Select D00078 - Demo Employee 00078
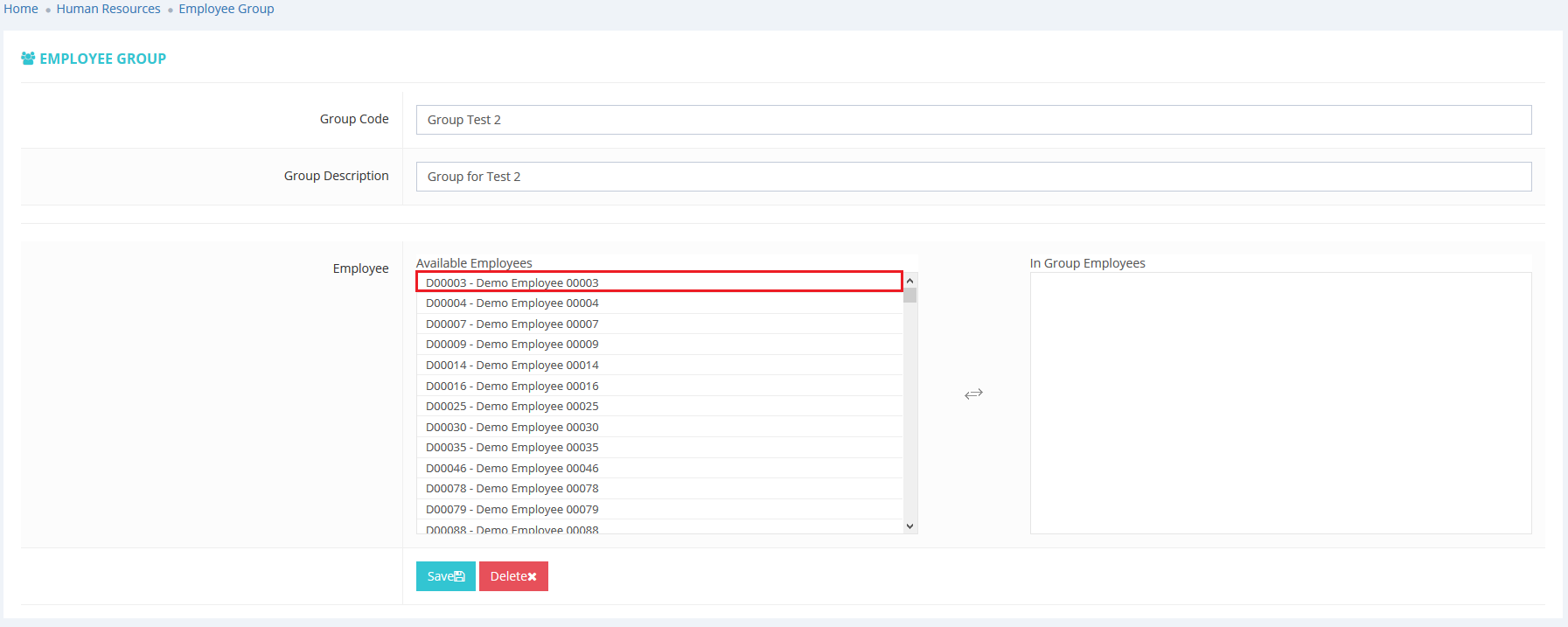The height and width of the screenshot is (627, 1568). click(x=512, y=489)
